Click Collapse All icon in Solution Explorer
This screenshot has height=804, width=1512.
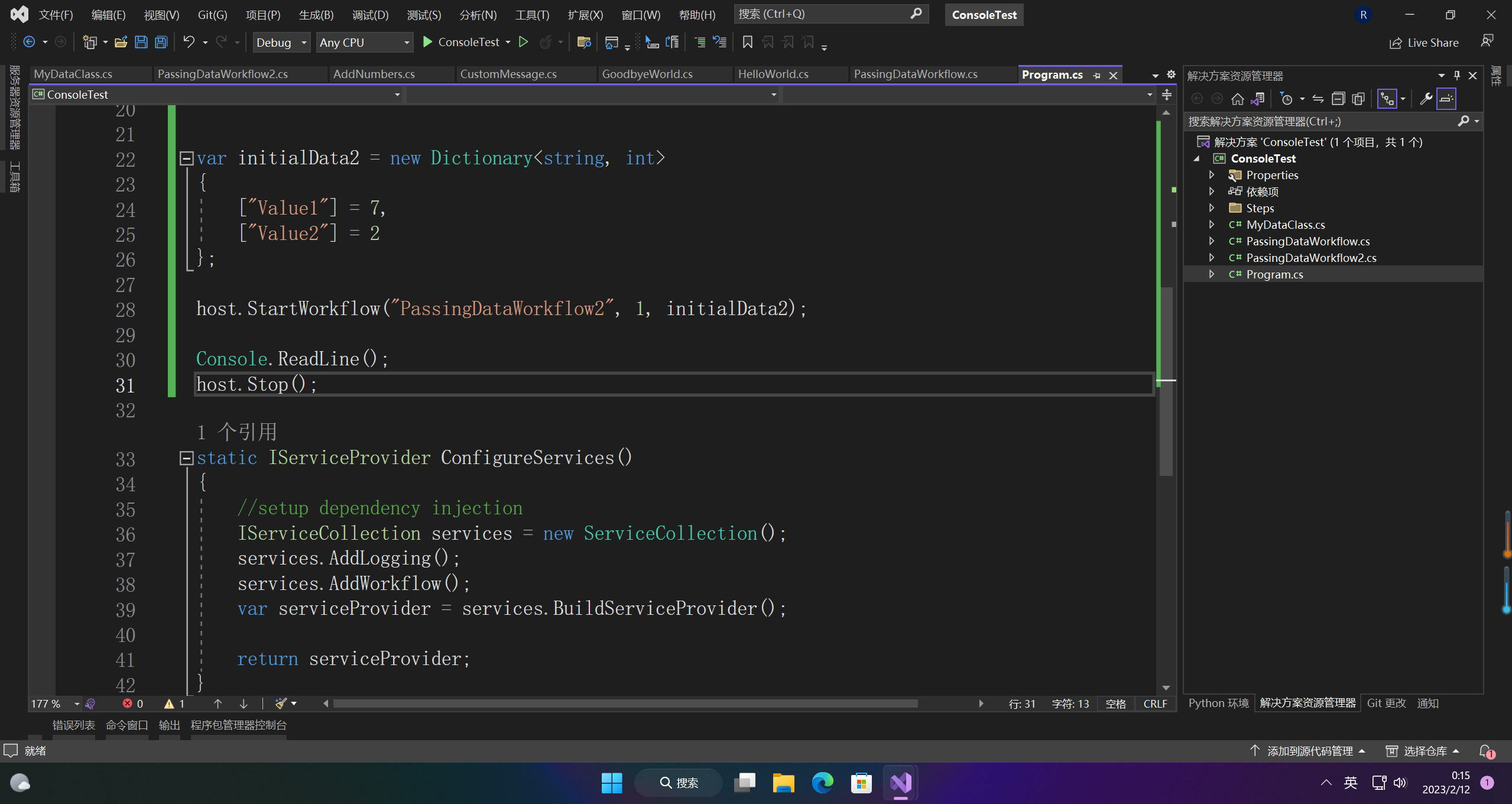(1338, 99)
